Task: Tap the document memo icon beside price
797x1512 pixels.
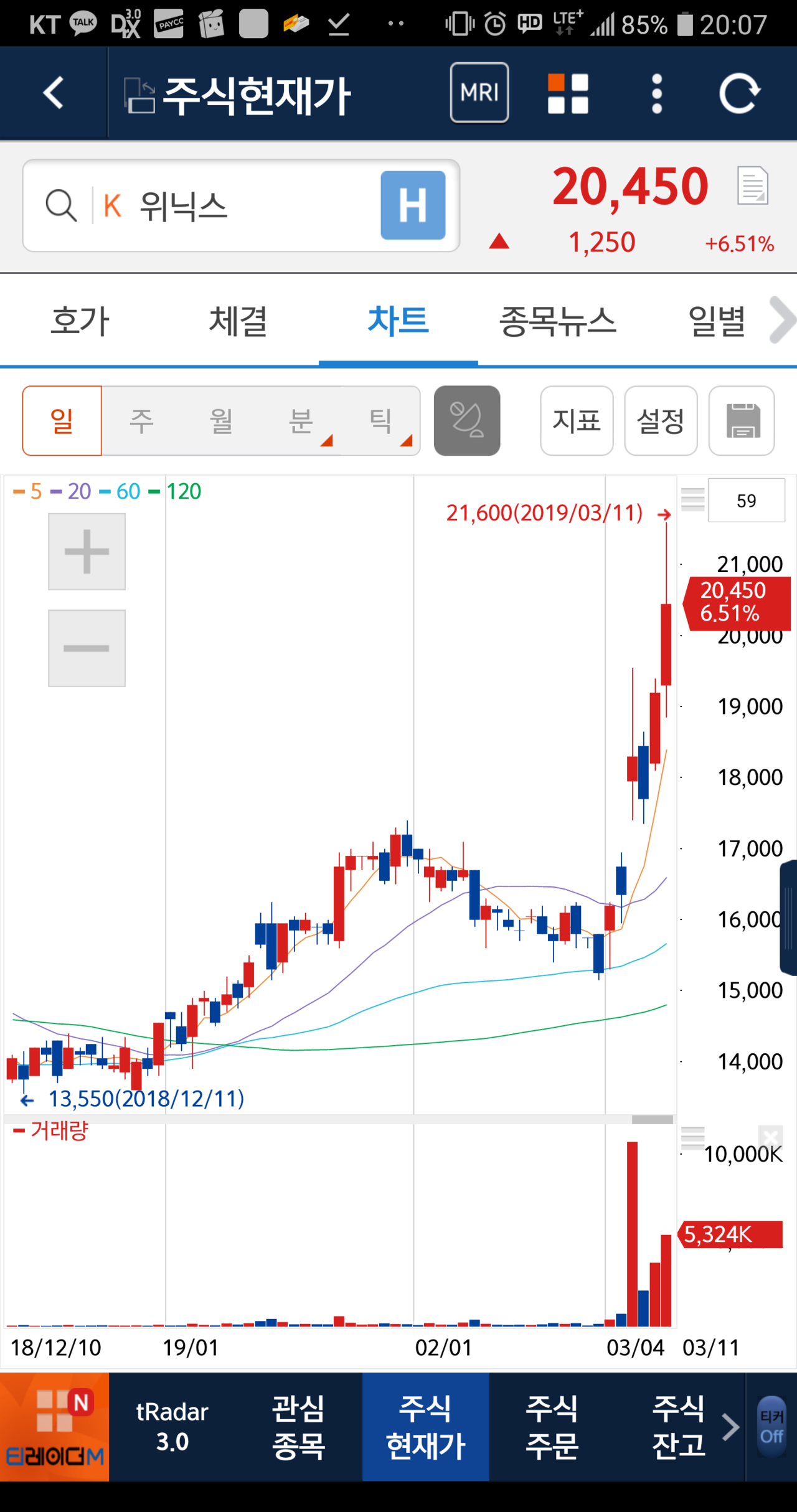Action: [752, 186]
